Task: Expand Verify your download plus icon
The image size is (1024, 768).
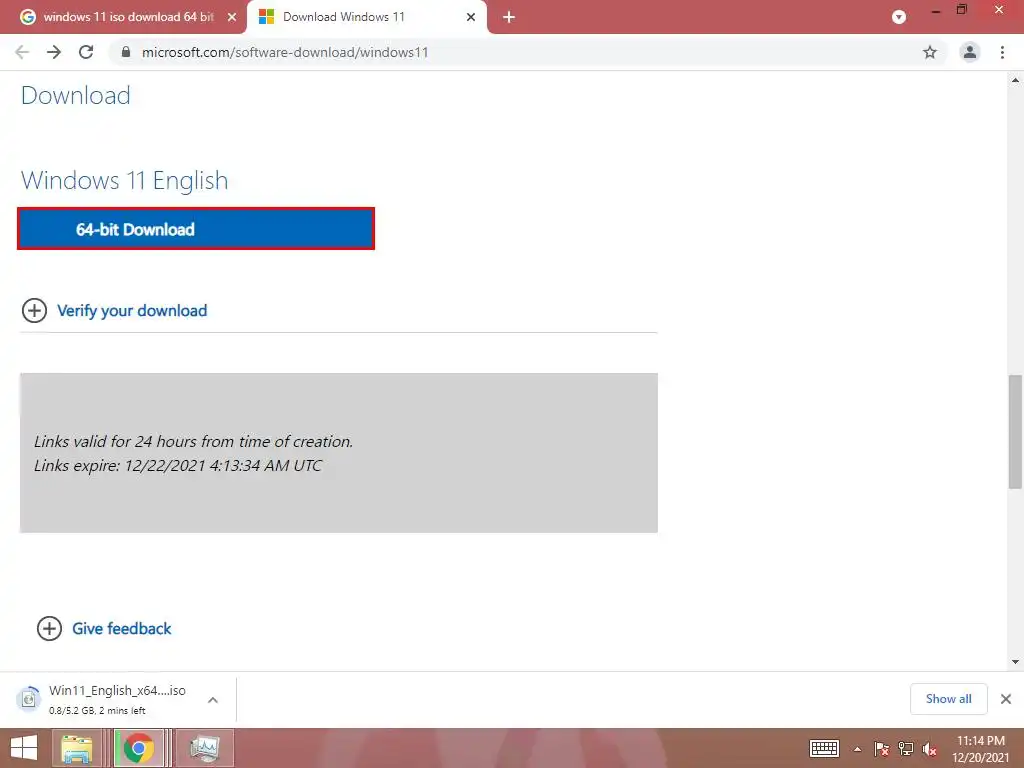Action: point(35,311)
